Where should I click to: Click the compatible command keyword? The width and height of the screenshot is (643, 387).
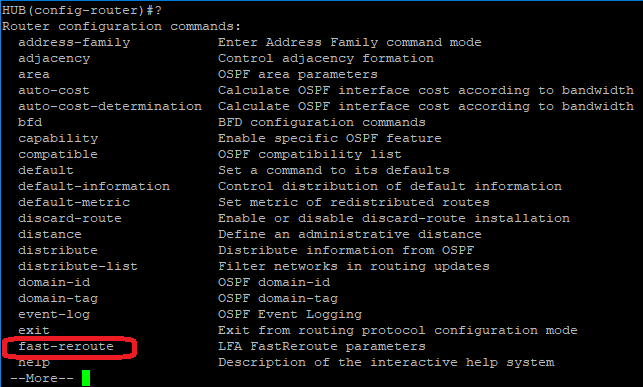58,155
